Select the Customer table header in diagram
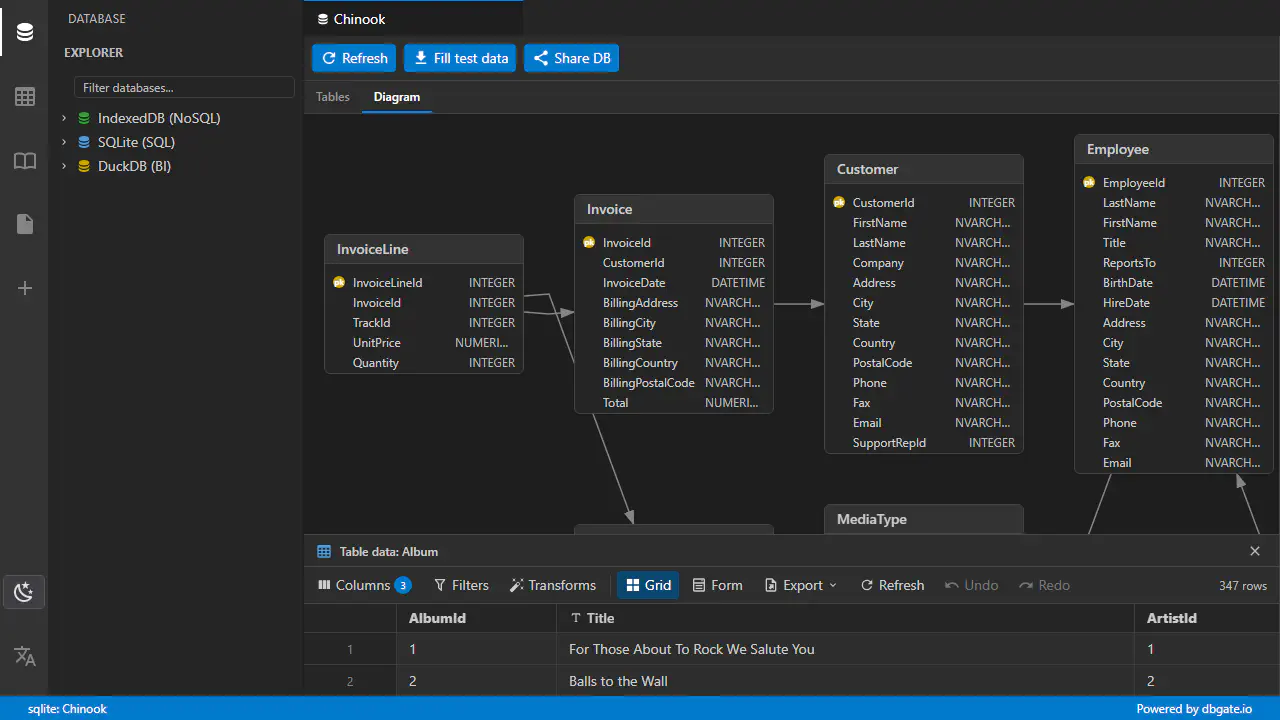 [924, 169]
